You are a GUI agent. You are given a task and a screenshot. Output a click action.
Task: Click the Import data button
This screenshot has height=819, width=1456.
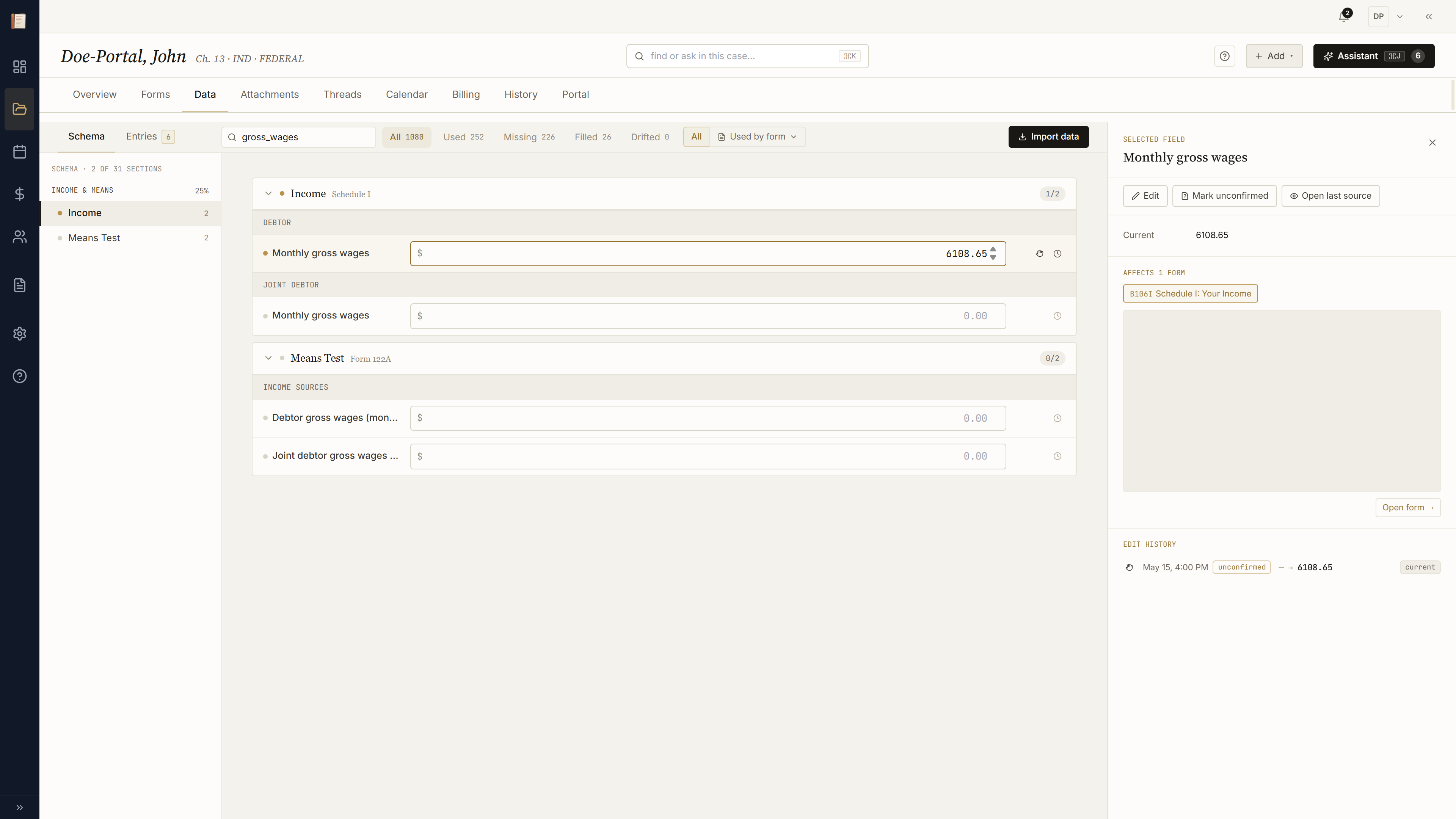click(x=1048, y=137)
